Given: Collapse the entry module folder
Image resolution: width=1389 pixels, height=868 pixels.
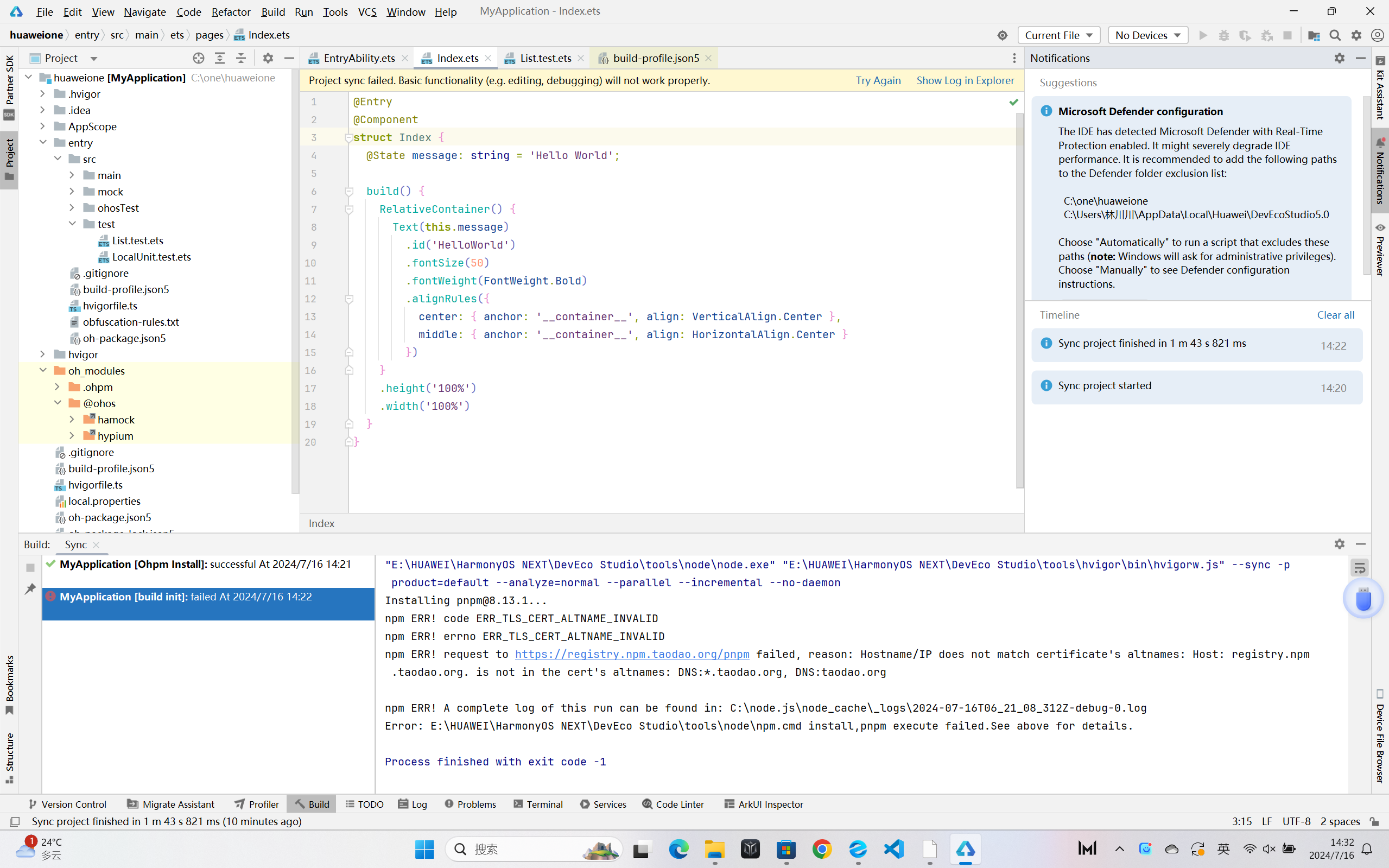Looking at the screenshot, I should (42, 142).
